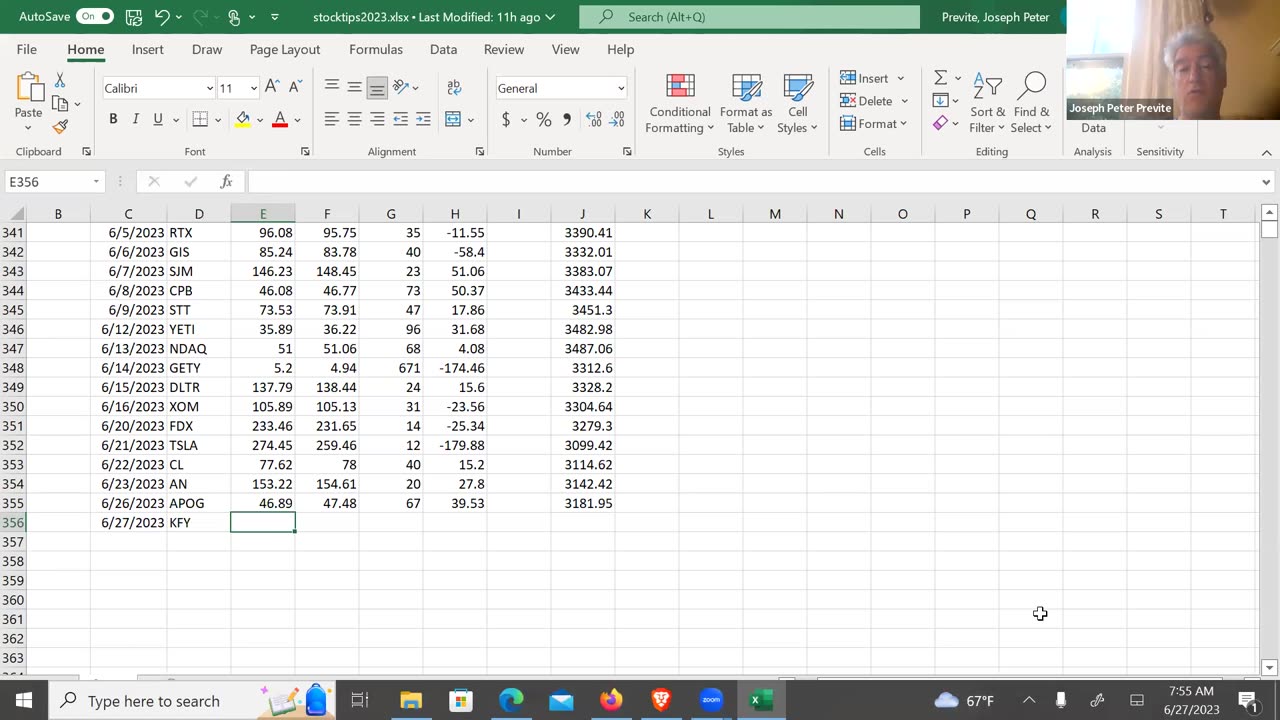This screenshot has height=720, width=1280.
Task: Open the Merge & Center button
Action: point(454,119)
